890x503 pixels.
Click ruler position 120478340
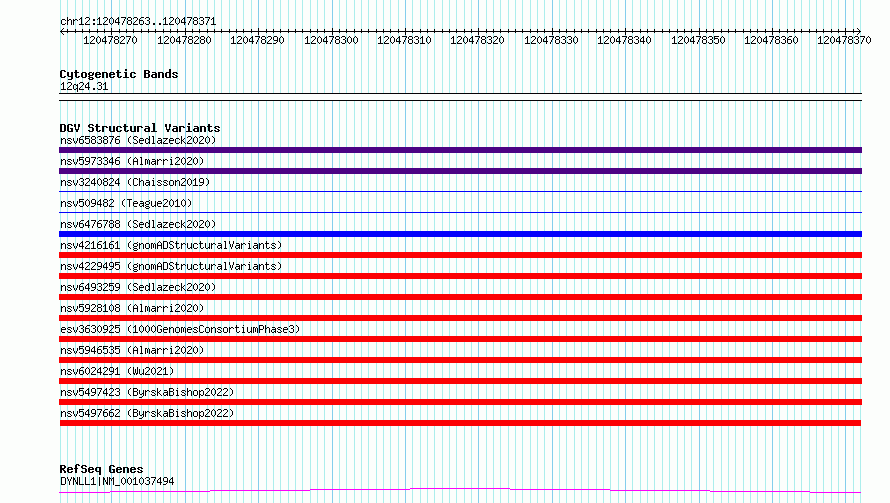click(624, 40)
